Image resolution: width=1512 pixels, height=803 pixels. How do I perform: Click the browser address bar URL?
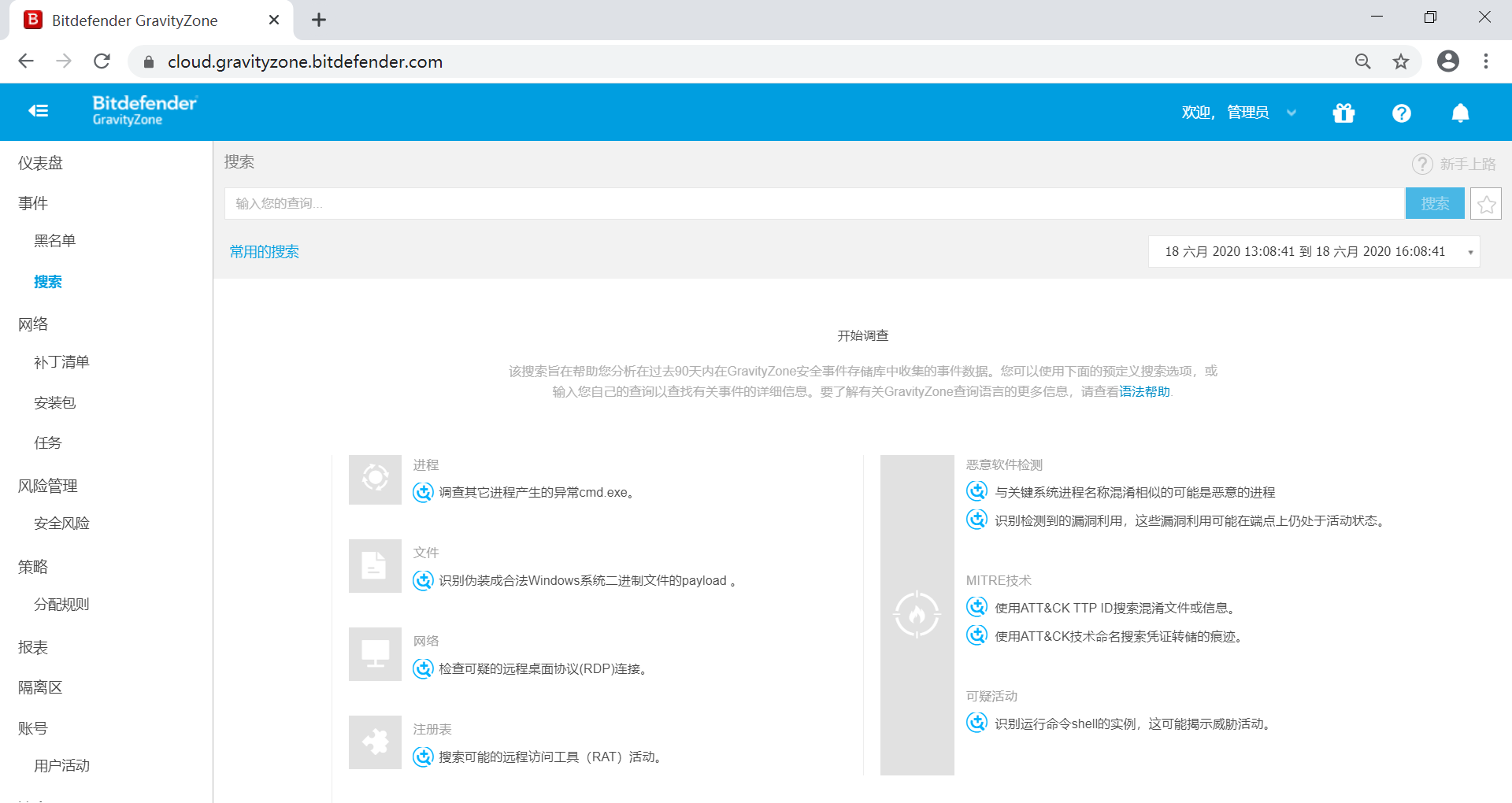[305, 61]
